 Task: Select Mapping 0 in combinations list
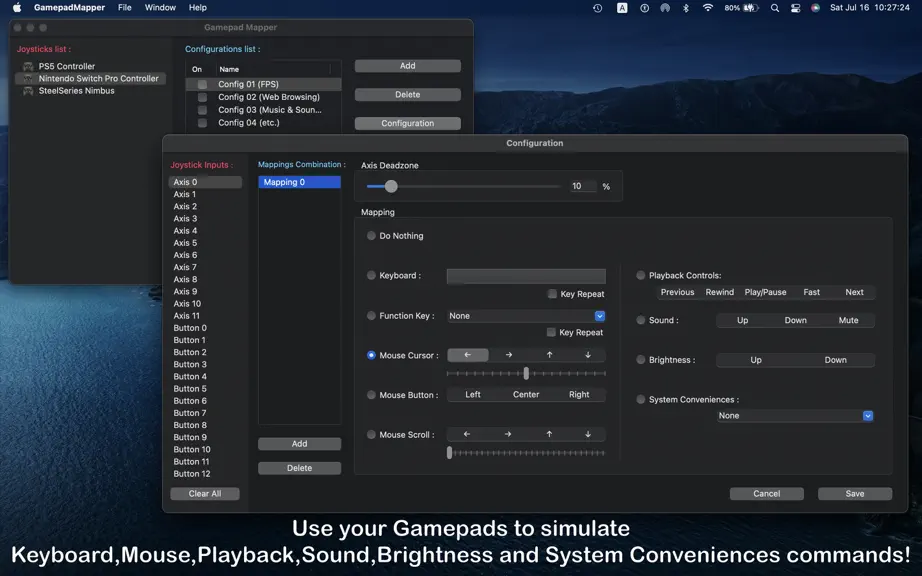click(299, 182)
